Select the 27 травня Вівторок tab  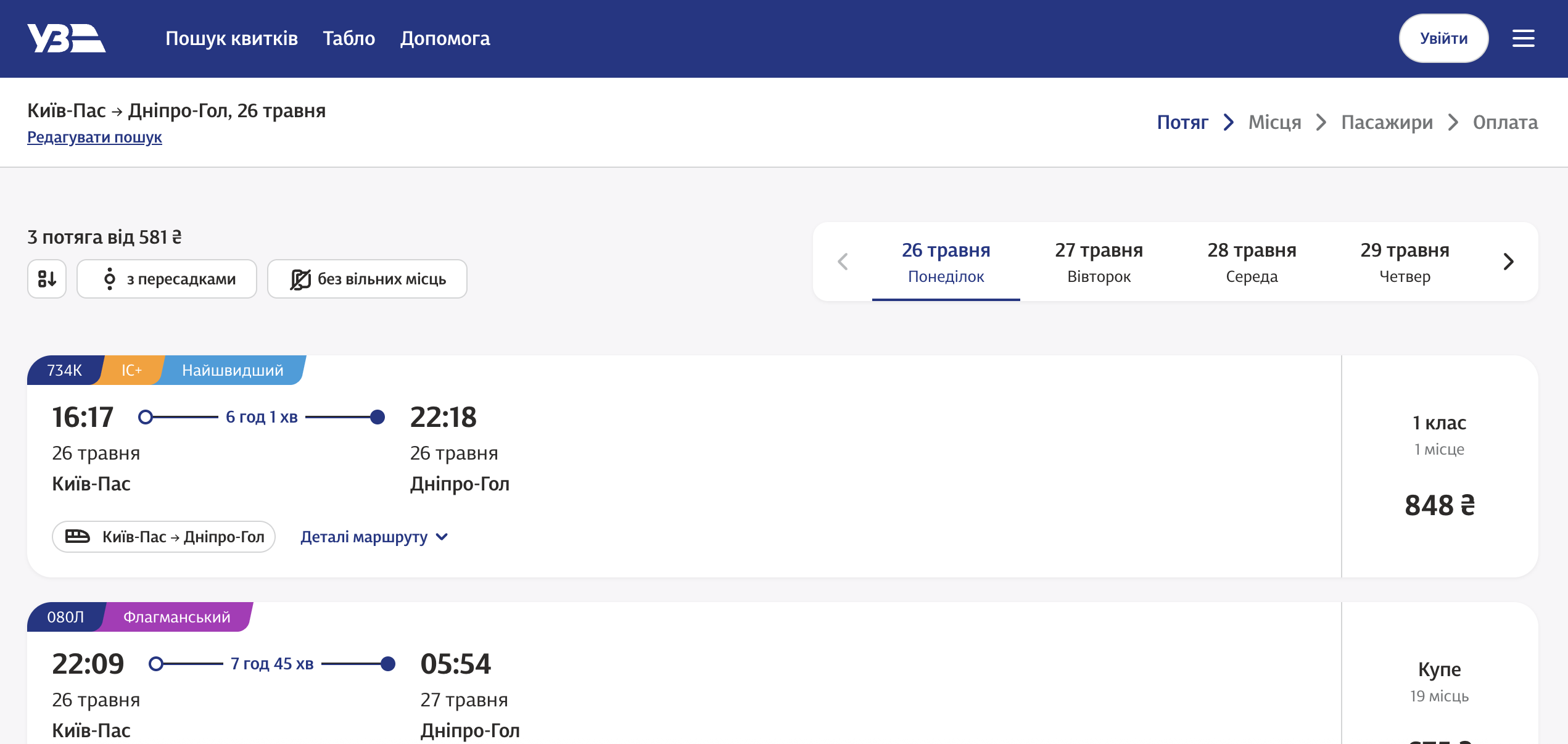pos(1099,262)
